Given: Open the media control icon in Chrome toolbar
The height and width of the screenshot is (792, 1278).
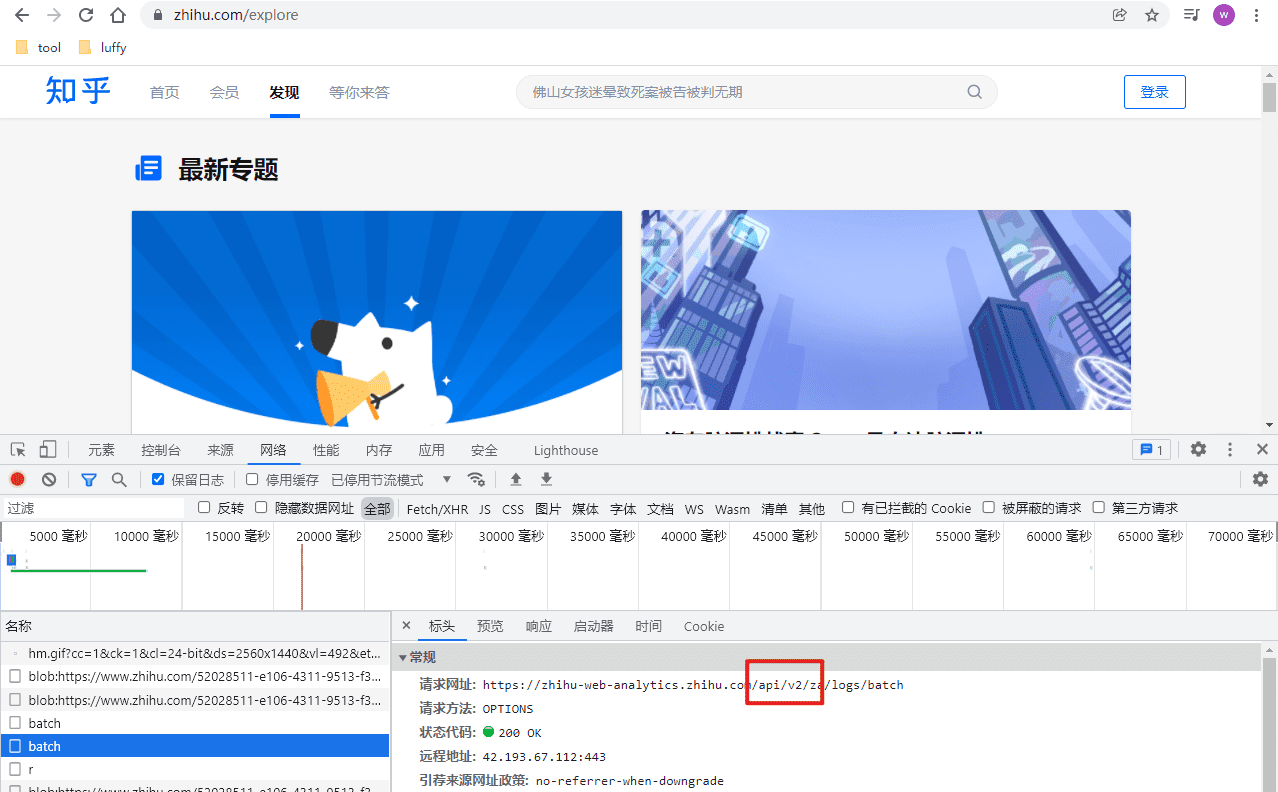Looking at the screenshot, I should coord(1192,15).
